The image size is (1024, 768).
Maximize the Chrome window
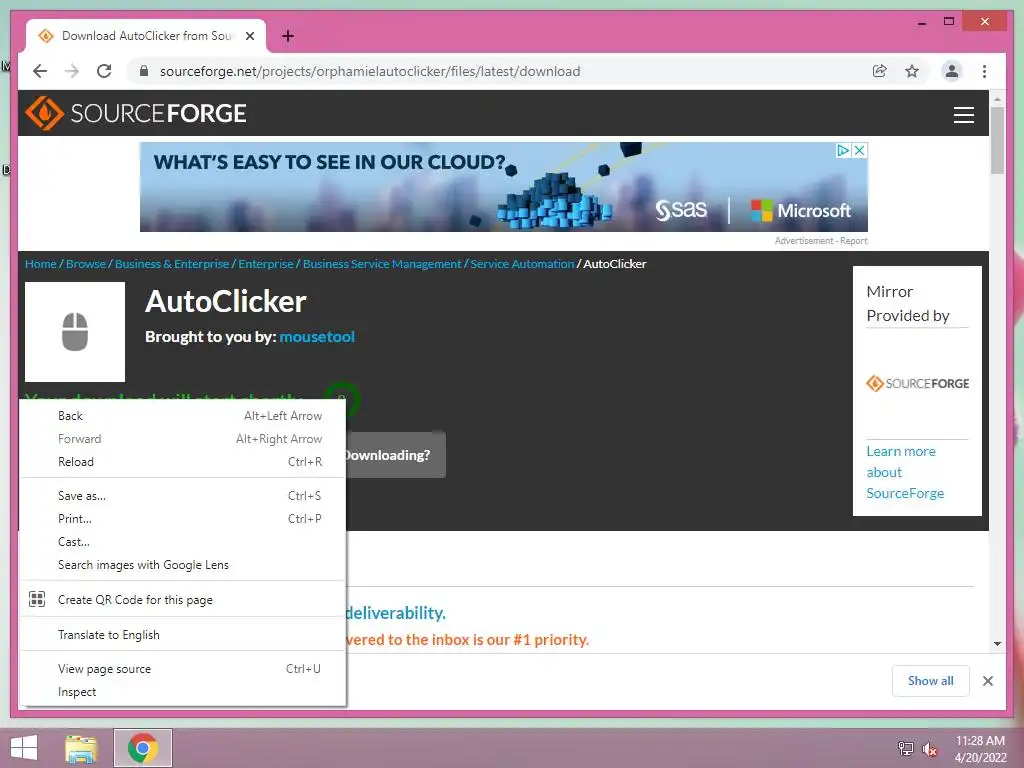[949, 22]
